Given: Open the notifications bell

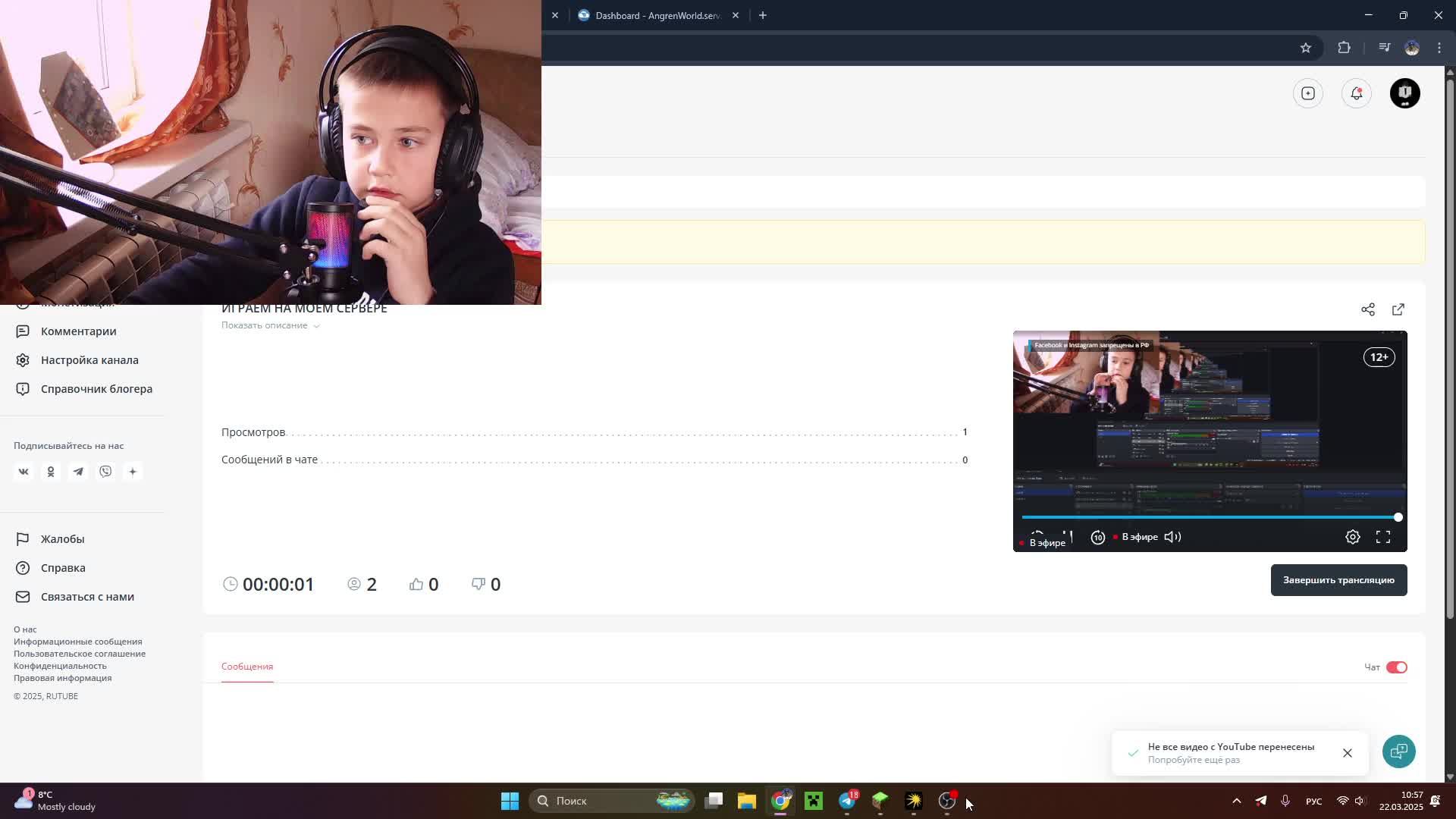Looking at the screenshot, I should point(1356,93).
